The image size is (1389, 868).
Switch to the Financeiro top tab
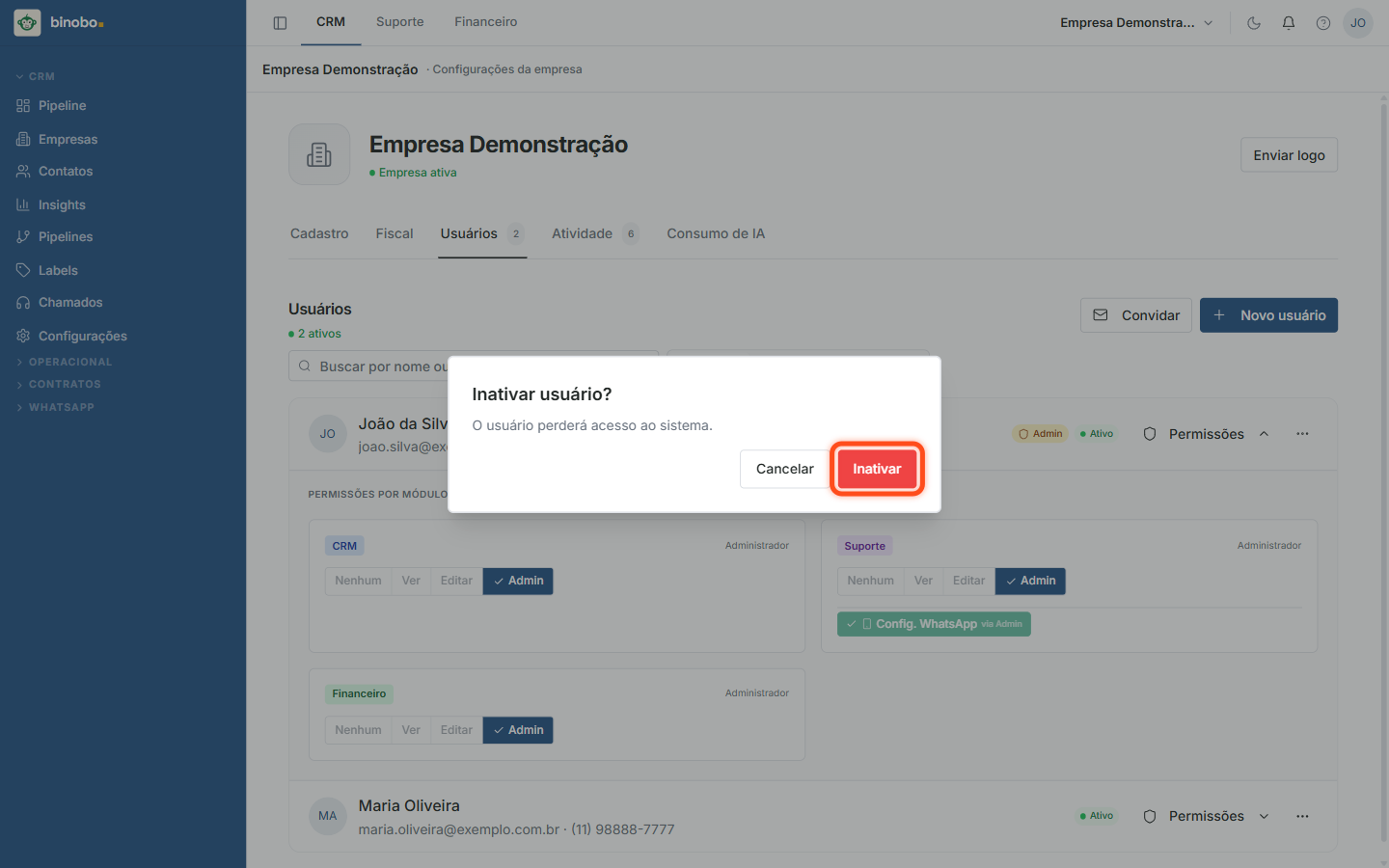click(x=485, y=22)
